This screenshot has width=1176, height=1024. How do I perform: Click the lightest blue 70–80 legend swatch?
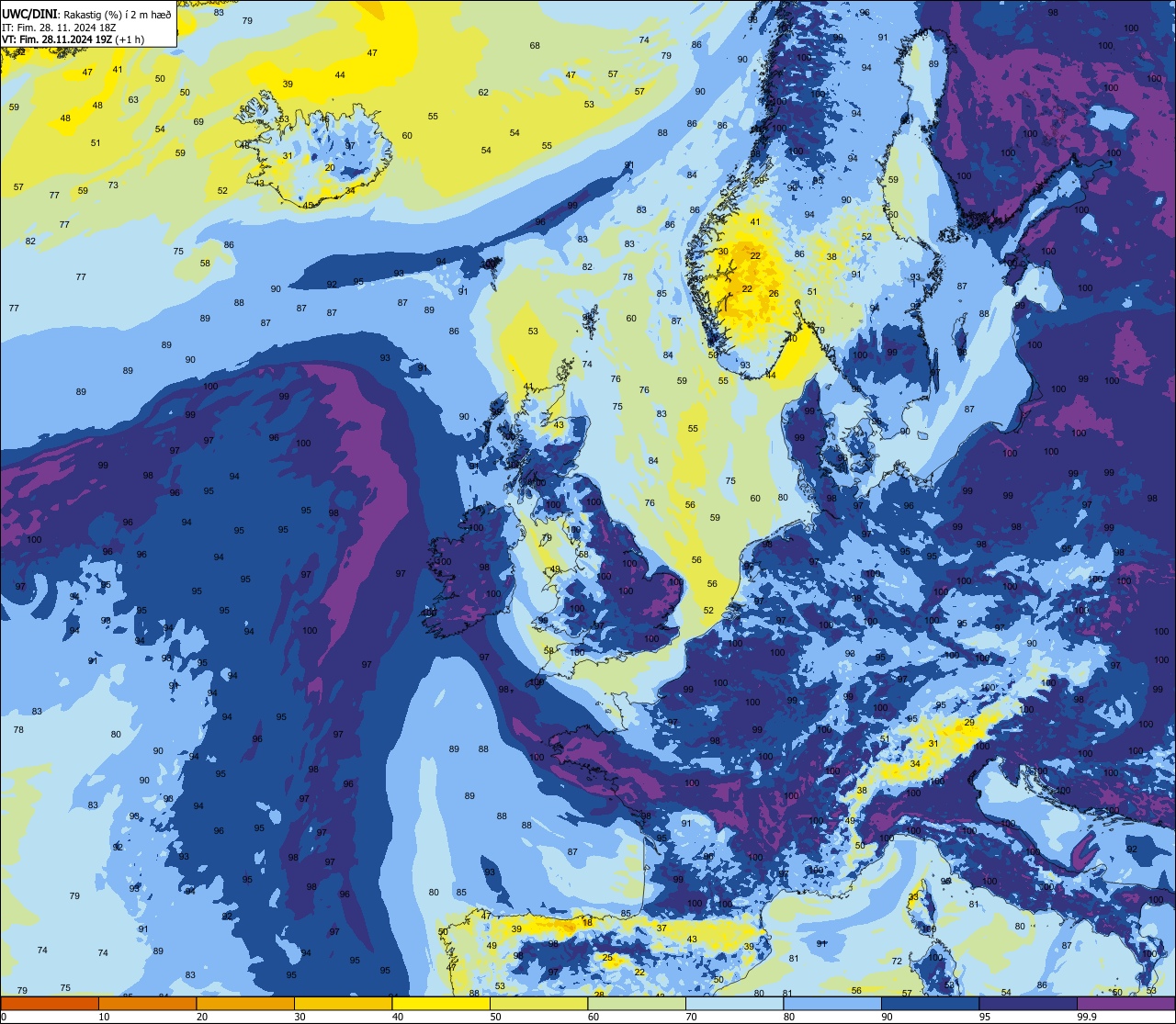point(734,1003)
